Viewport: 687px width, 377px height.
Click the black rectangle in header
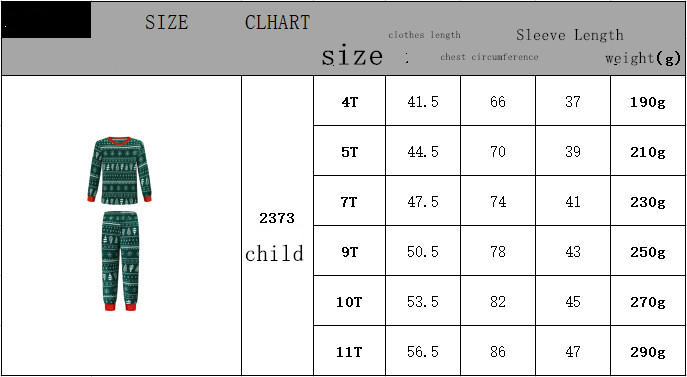(46, 20)
